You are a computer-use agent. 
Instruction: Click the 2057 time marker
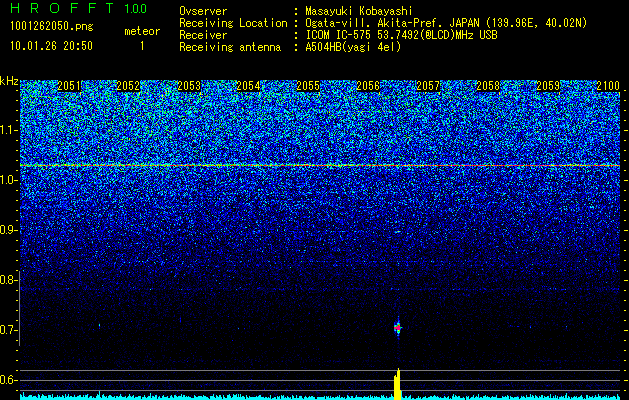coord(428,86)
